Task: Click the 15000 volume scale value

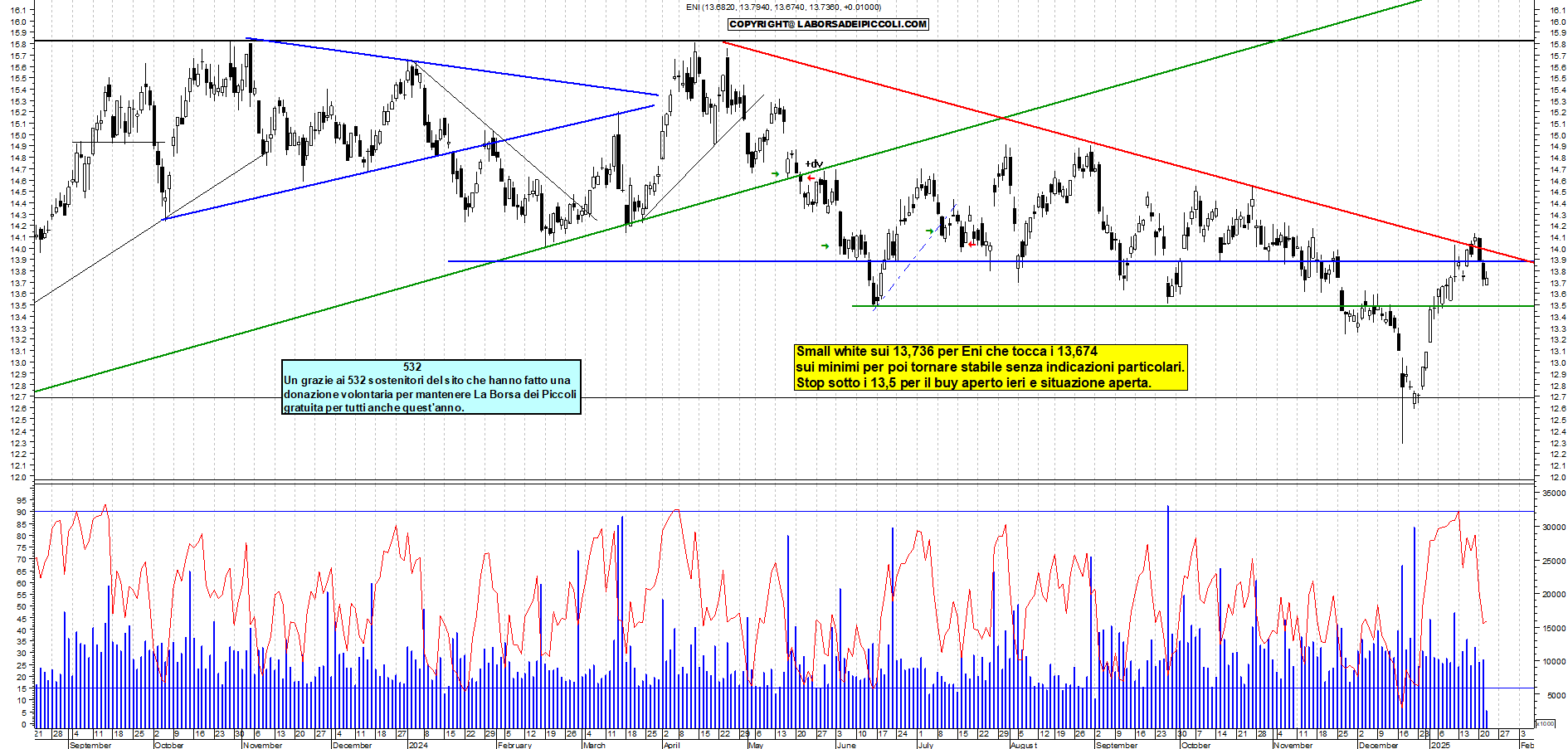Action: 1554,628
